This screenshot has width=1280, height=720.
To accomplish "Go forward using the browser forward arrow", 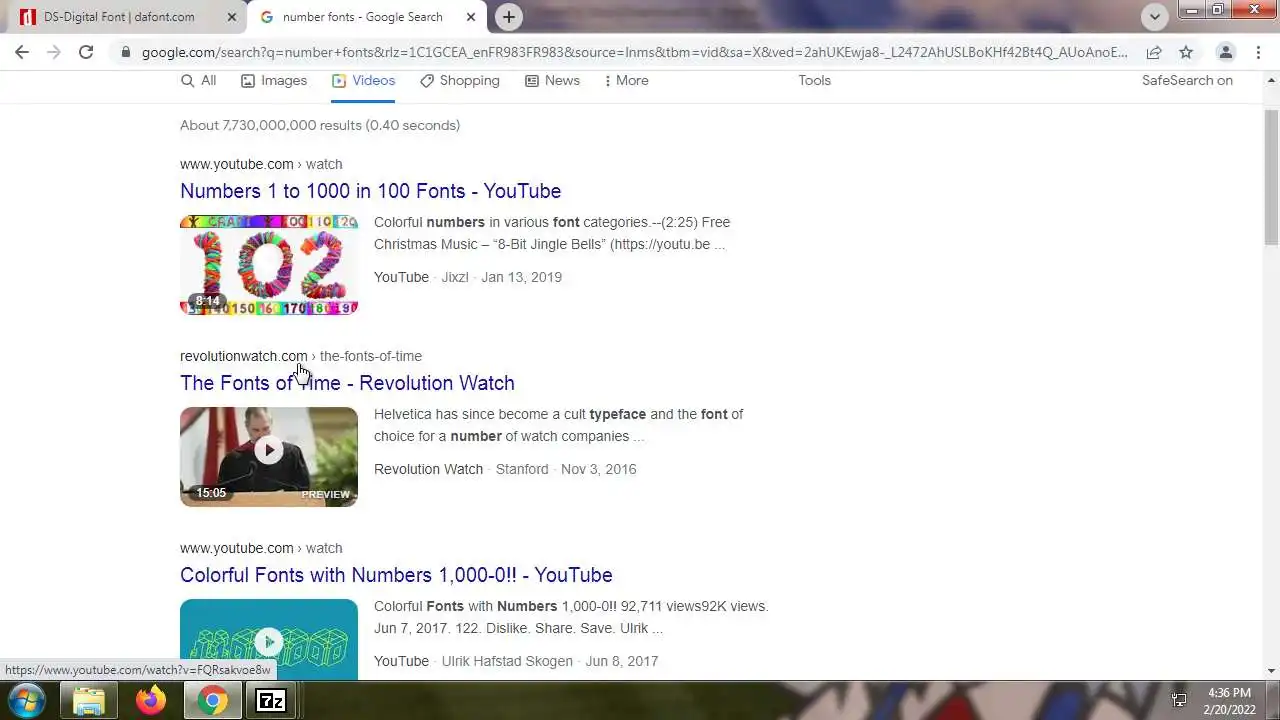I will 54,52.
